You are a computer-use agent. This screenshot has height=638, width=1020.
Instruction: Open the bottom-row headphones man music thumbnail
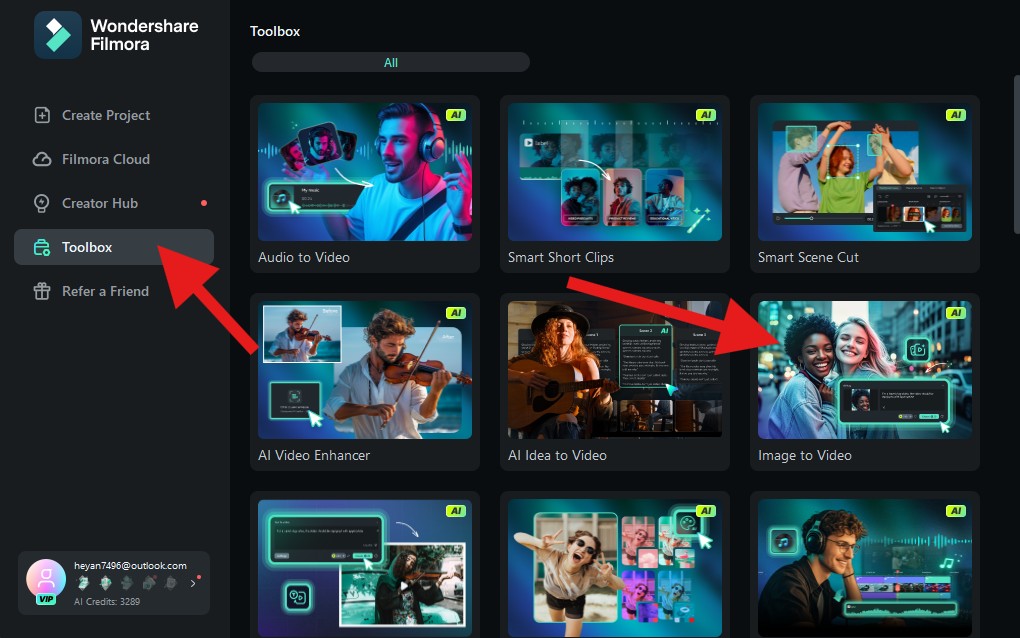[865, 568]
